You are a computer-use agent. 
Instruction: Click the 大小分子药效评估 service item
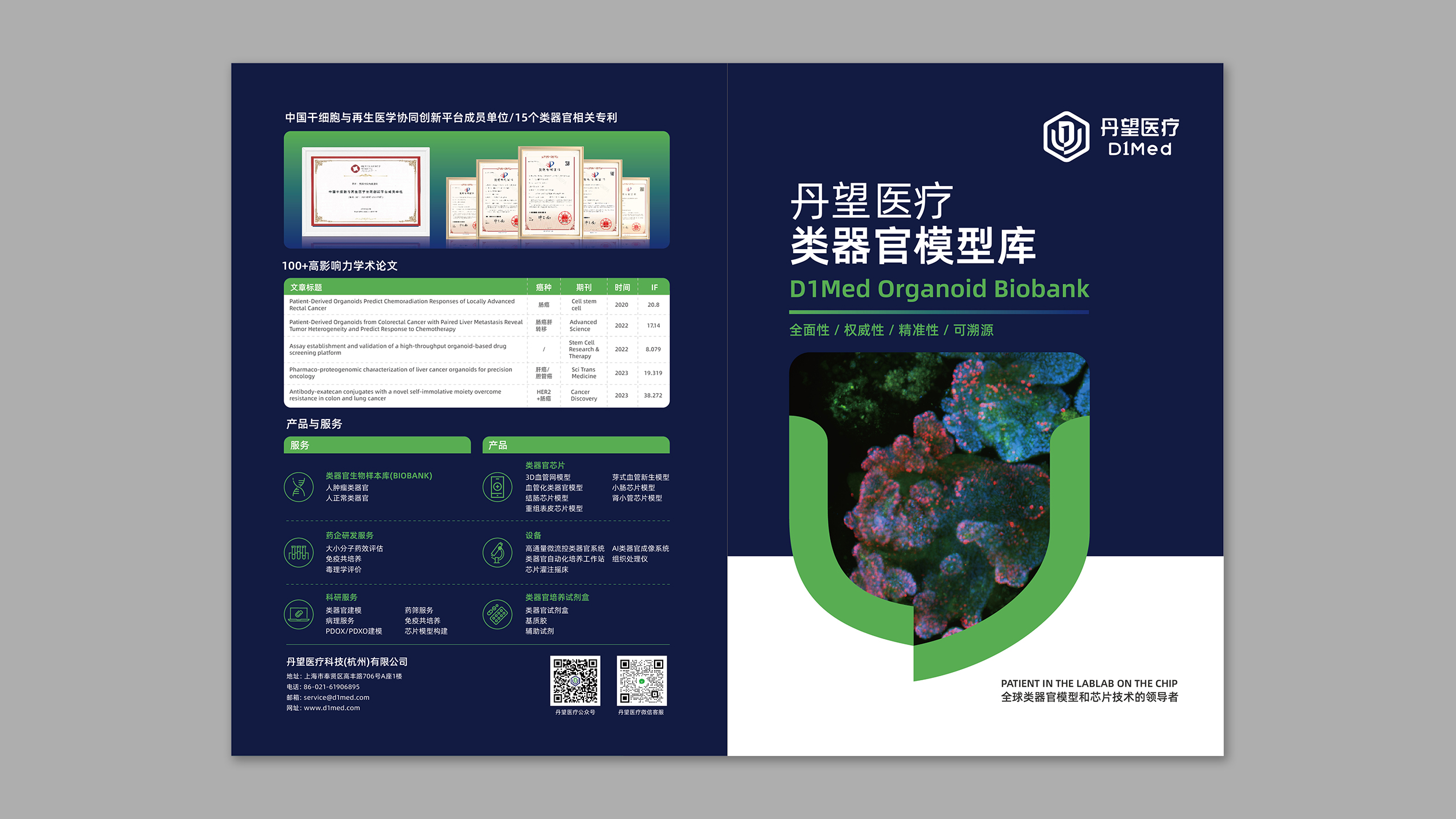354,549
